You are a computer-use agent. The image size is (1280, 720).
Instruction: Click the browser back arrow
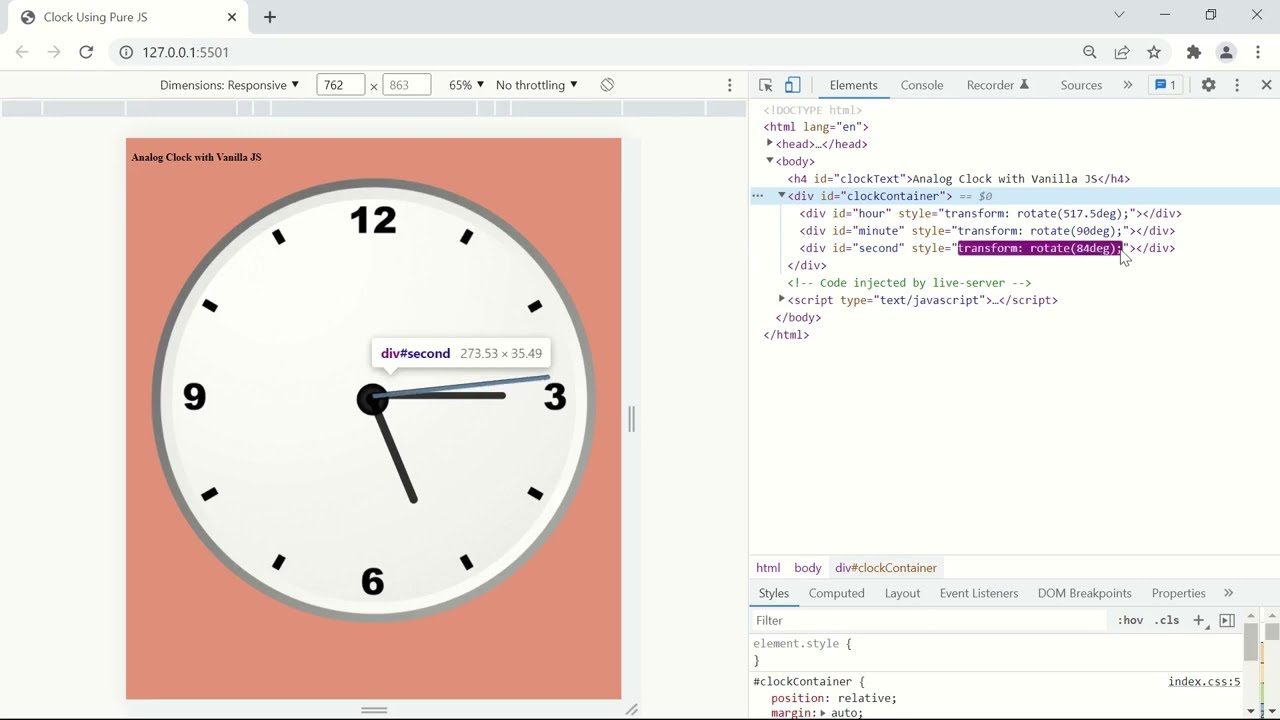tap(22, 52)
